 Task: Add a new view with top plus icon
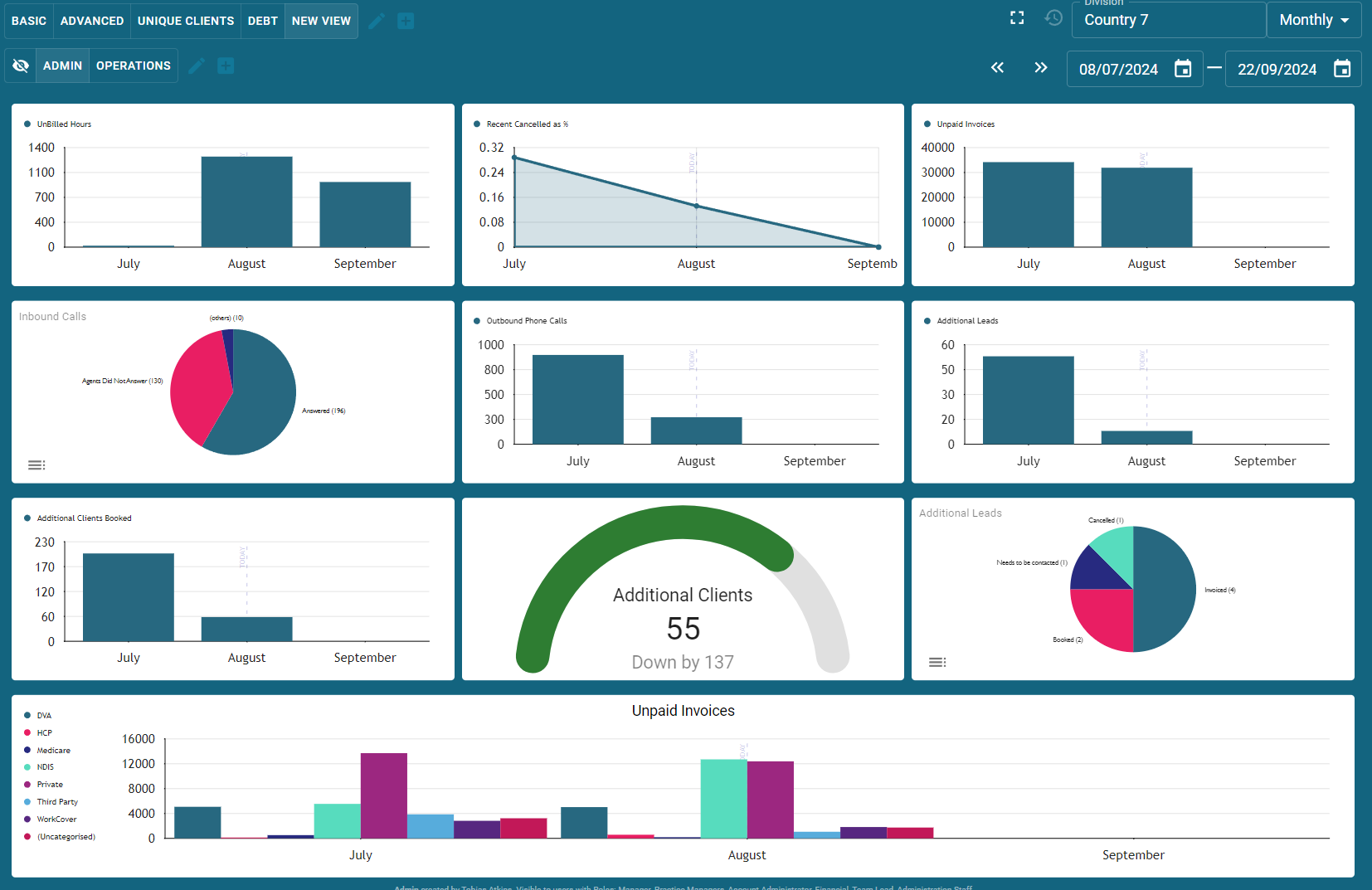coord(406,21)
